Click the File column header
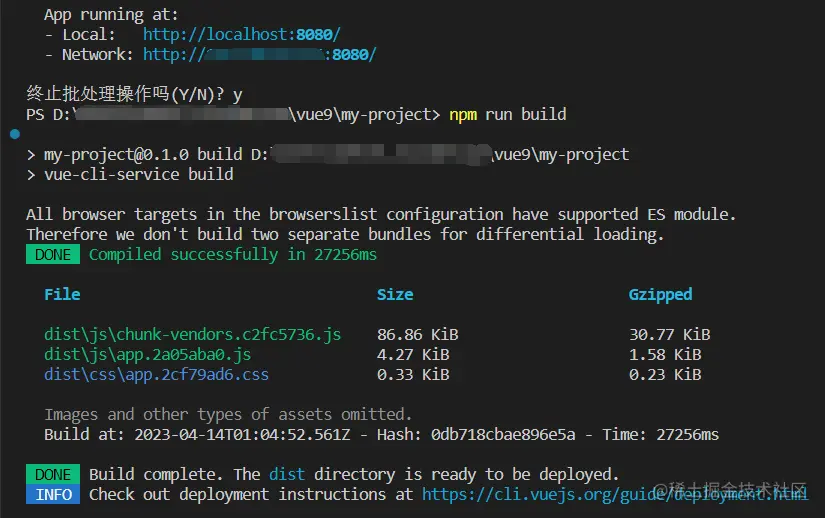This screenshot has height=518, width=825. coord(62,294)
